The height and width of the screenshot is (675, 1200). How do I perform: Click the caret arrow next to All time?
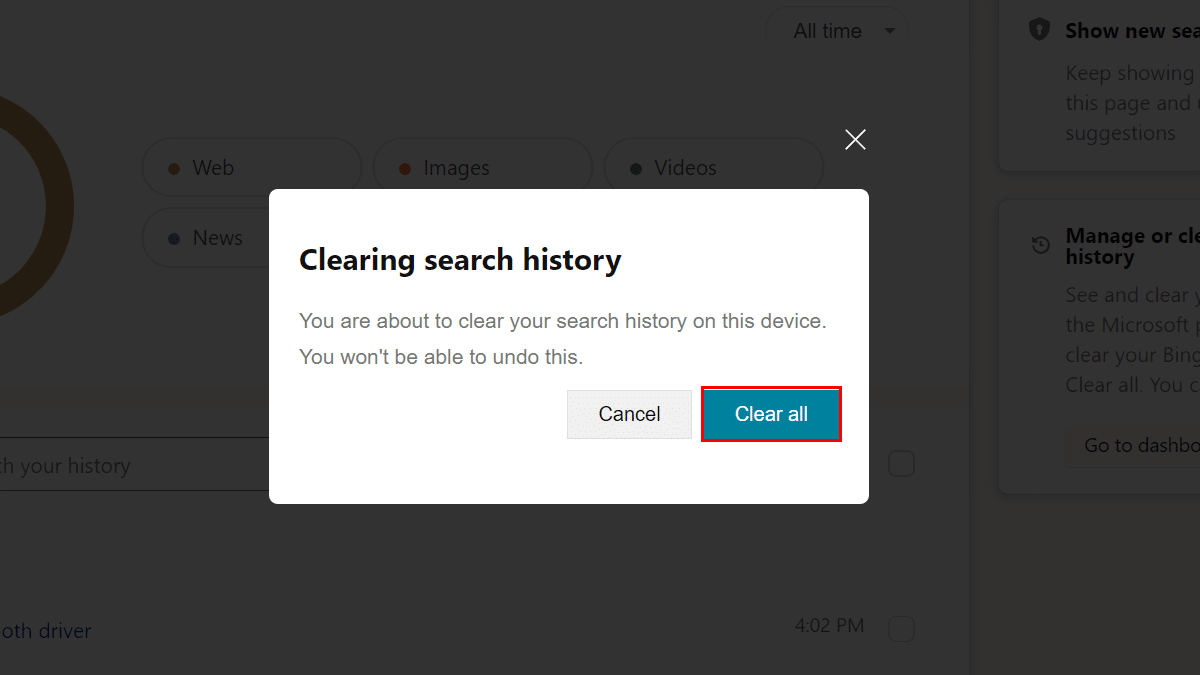(x=890, y=31)
